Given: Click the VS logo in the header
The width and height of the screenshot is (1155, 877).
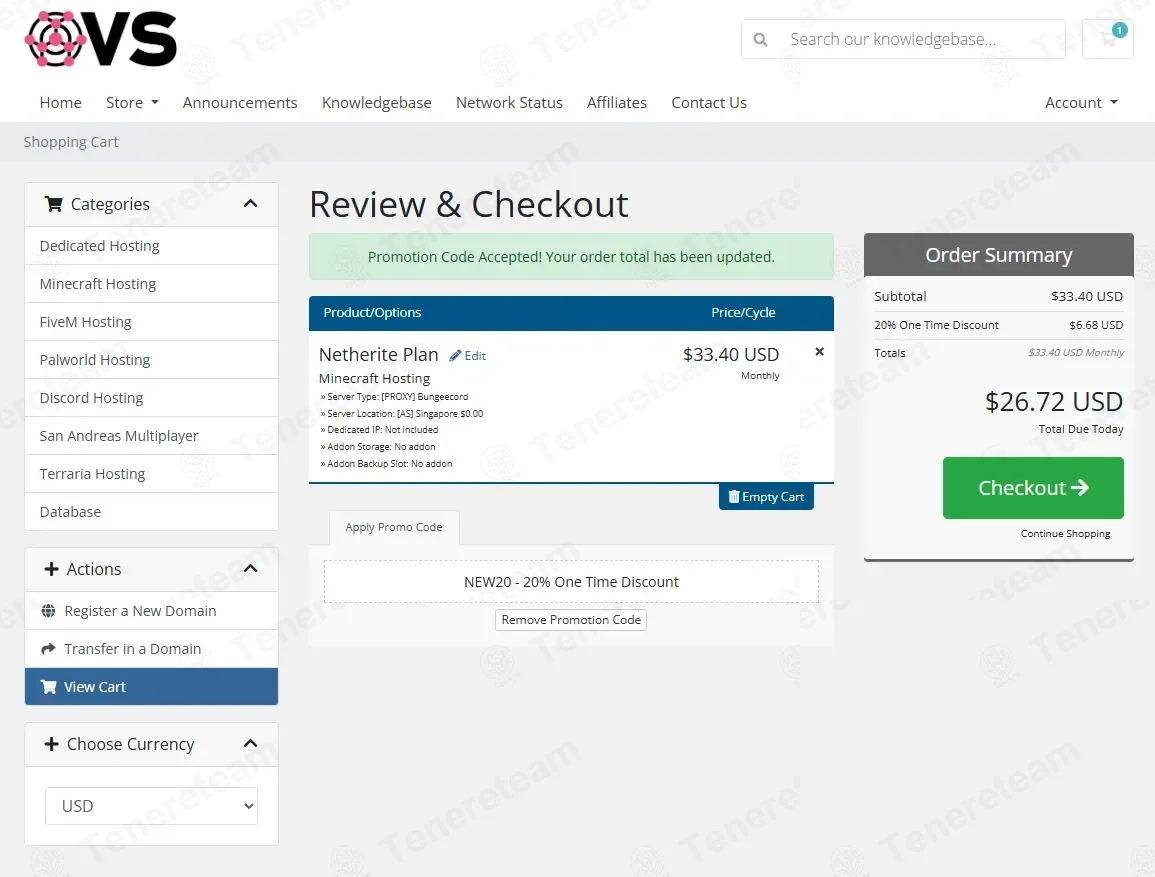Looking at the screenshot, I should [100, 39].
